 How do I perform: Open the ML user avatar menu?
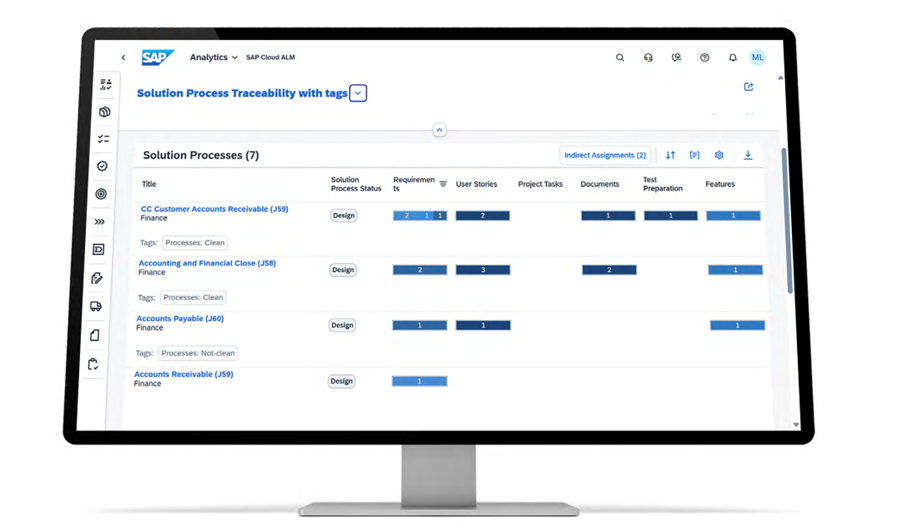click(x=757, y=57)
